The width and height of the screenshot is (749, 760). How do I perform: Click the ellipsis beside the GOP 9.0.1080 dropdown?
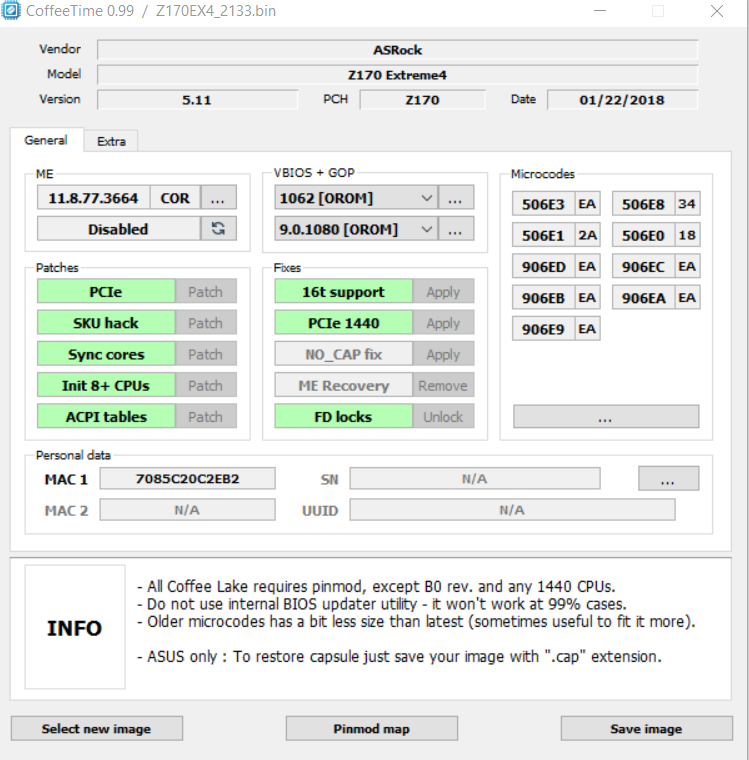[x=455, y=229]
